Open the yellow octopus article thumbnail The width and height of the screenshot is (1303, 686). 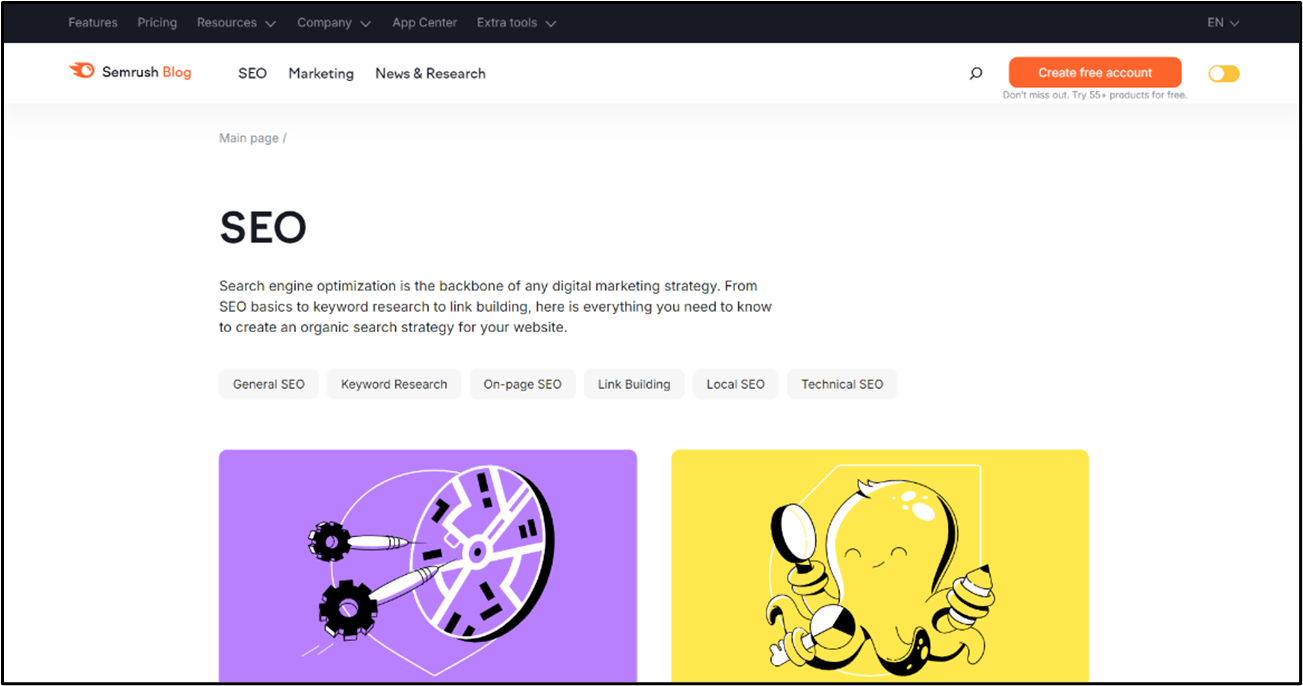[880, 566]
